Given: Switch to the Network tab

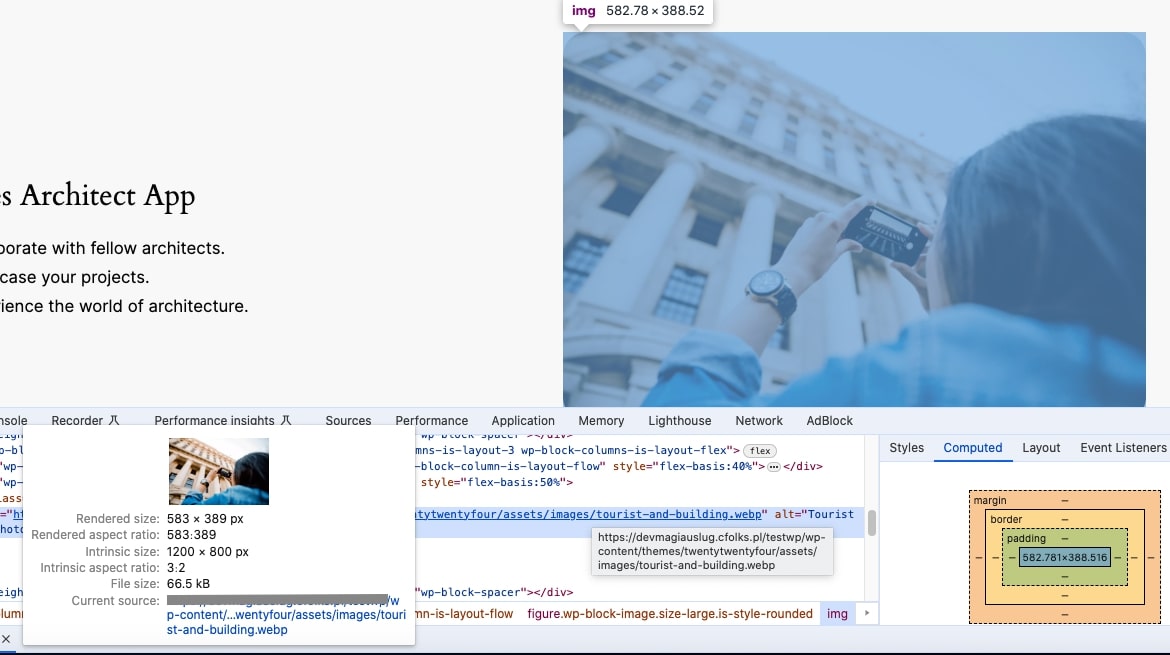Looking at the screenshot, I should 759,421.
